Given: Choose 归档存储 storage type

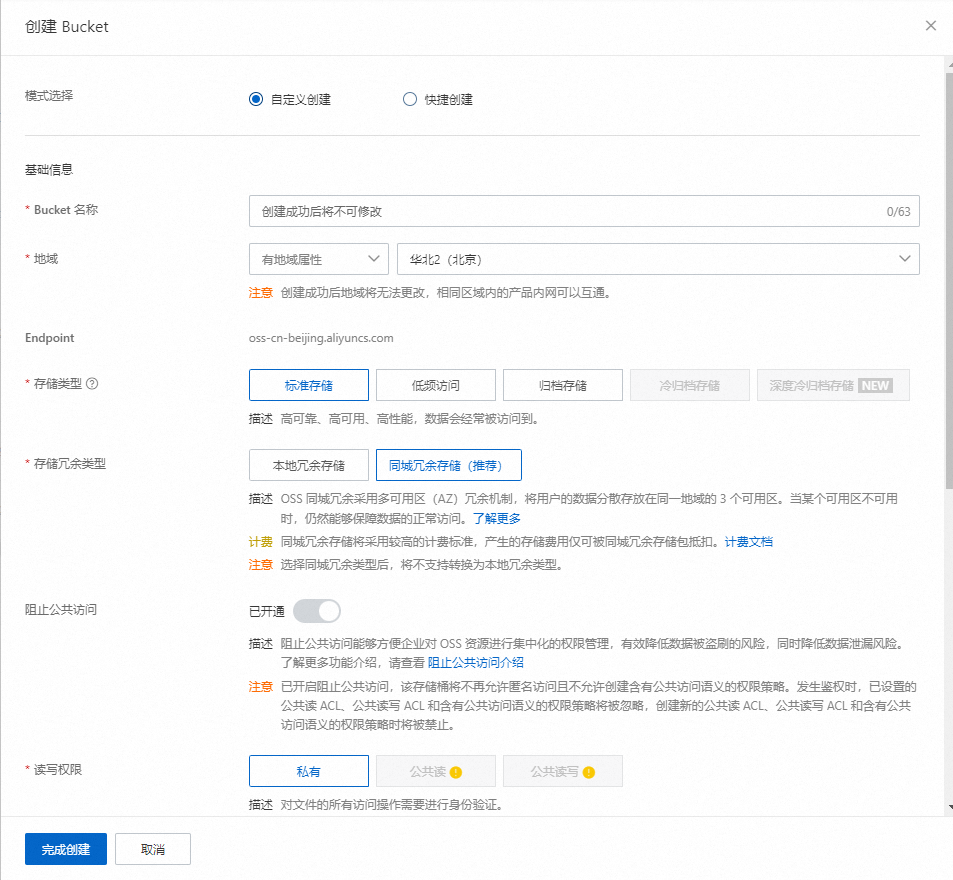Looking at the screenshot, I should pyautogui.click(x=563, y=385).
